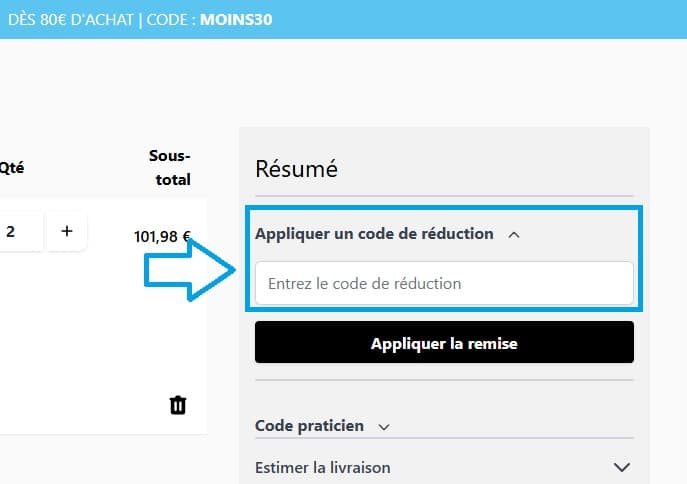Click the Sous-total column header

(169, 167)
